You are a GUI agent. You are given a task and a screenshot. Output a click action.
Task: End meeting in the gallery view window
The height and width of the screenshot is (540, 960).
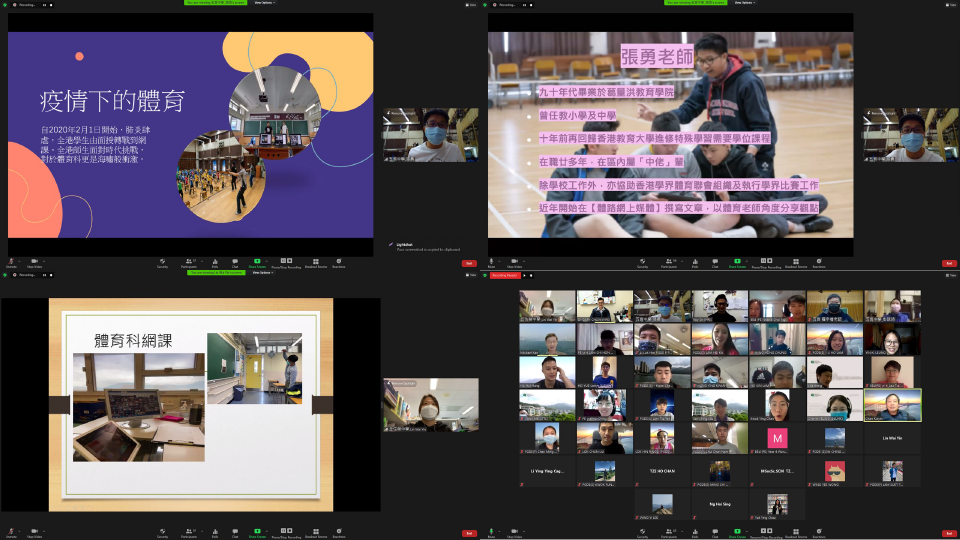[x=949, y=533]
